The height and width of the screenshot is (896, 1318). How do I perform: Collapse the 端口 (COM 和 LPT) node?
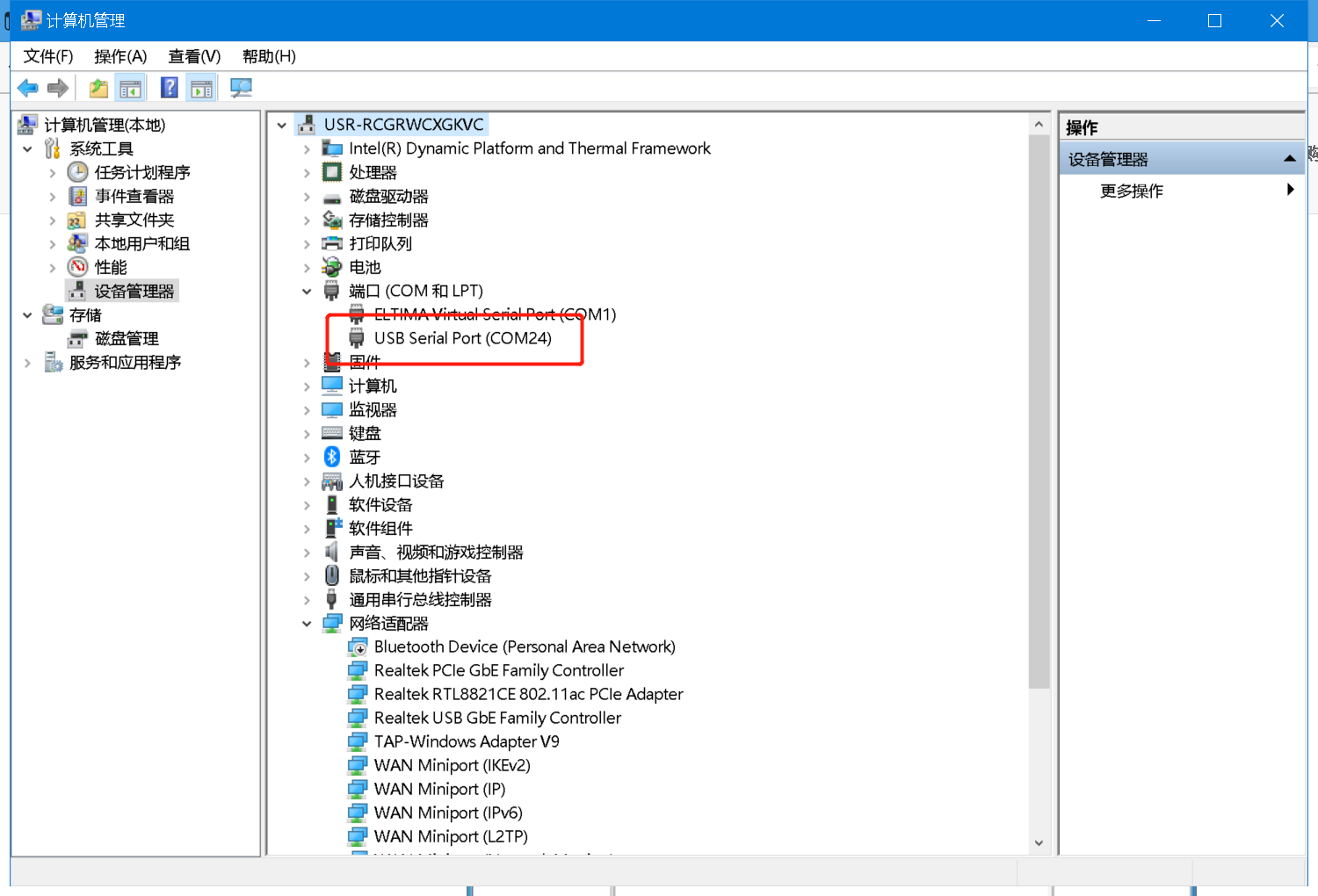tap(307, 292)
